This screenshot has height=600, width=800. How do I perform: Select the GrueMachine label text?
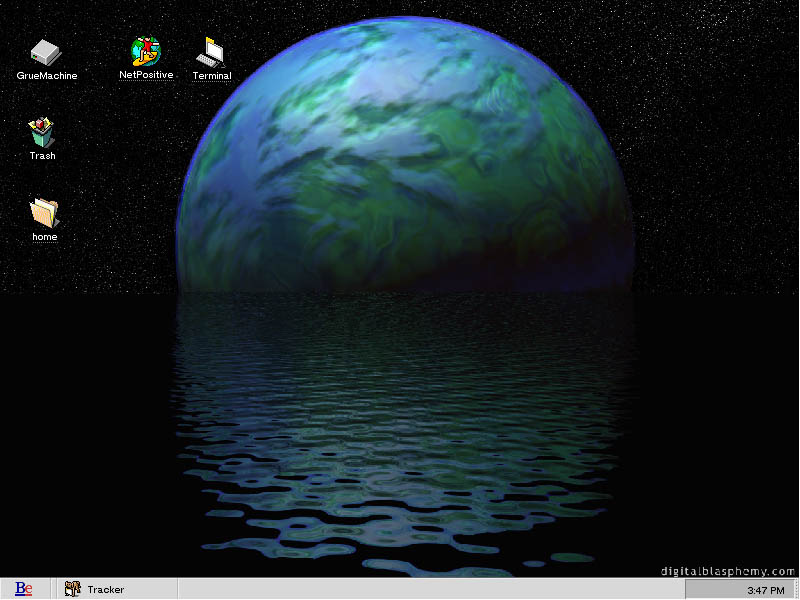47,76
